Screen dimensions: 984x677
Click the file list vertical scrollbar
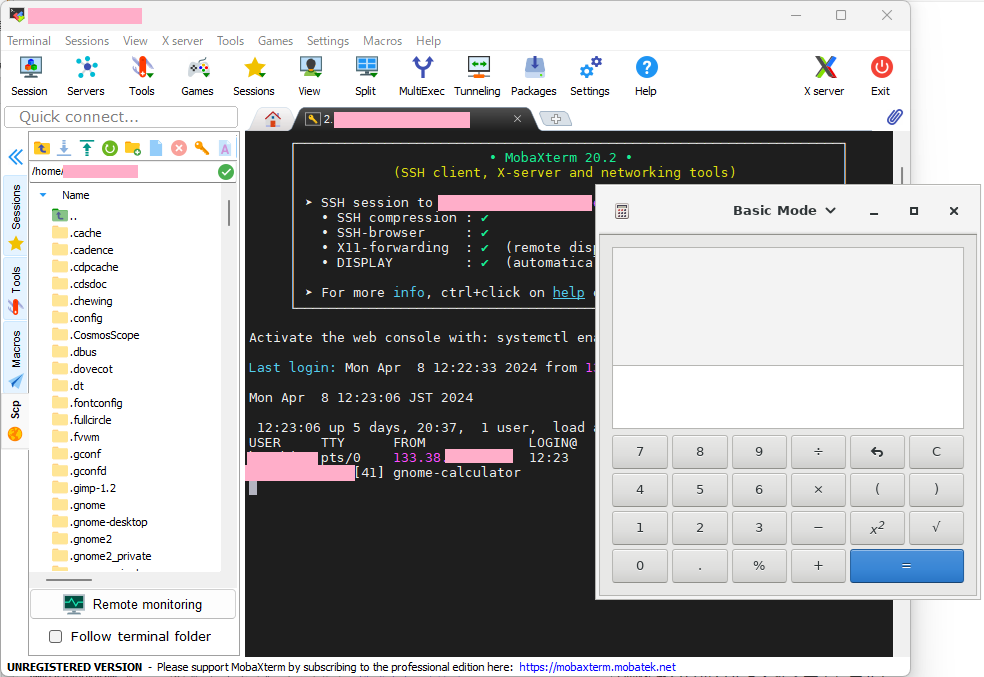tap(228, 213)
